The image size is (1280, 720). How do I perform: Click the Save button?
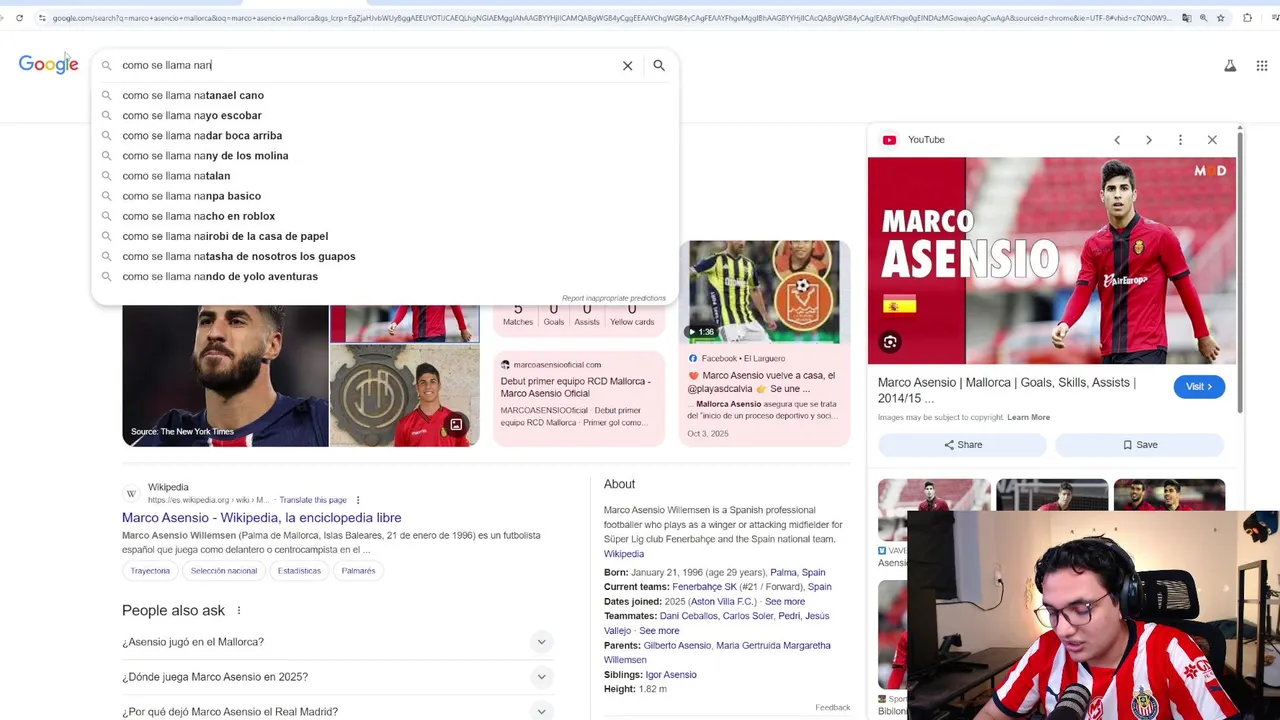(x=1140, y=445)
